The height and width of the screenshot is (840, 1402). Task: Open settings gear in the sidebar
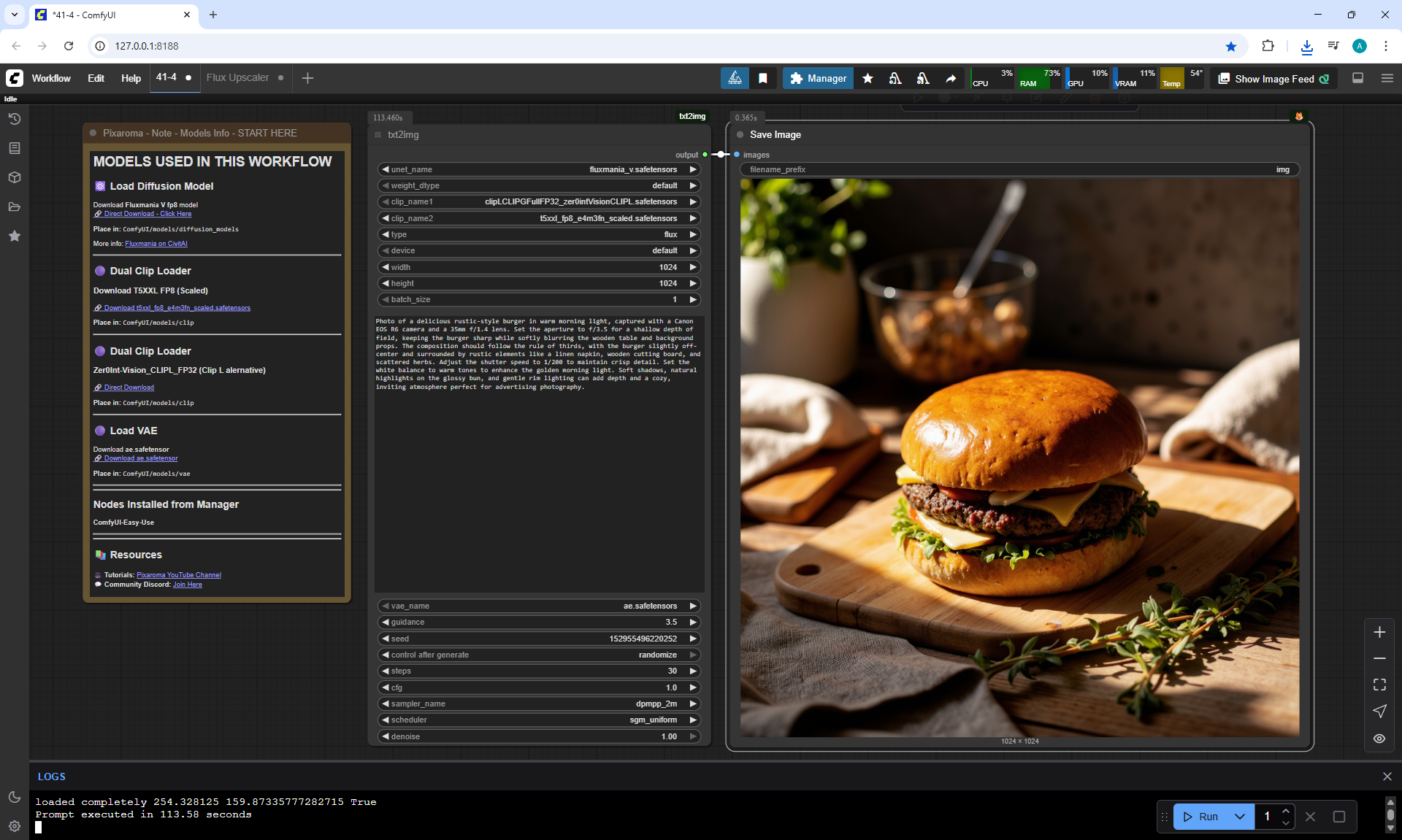coord(14,825)
